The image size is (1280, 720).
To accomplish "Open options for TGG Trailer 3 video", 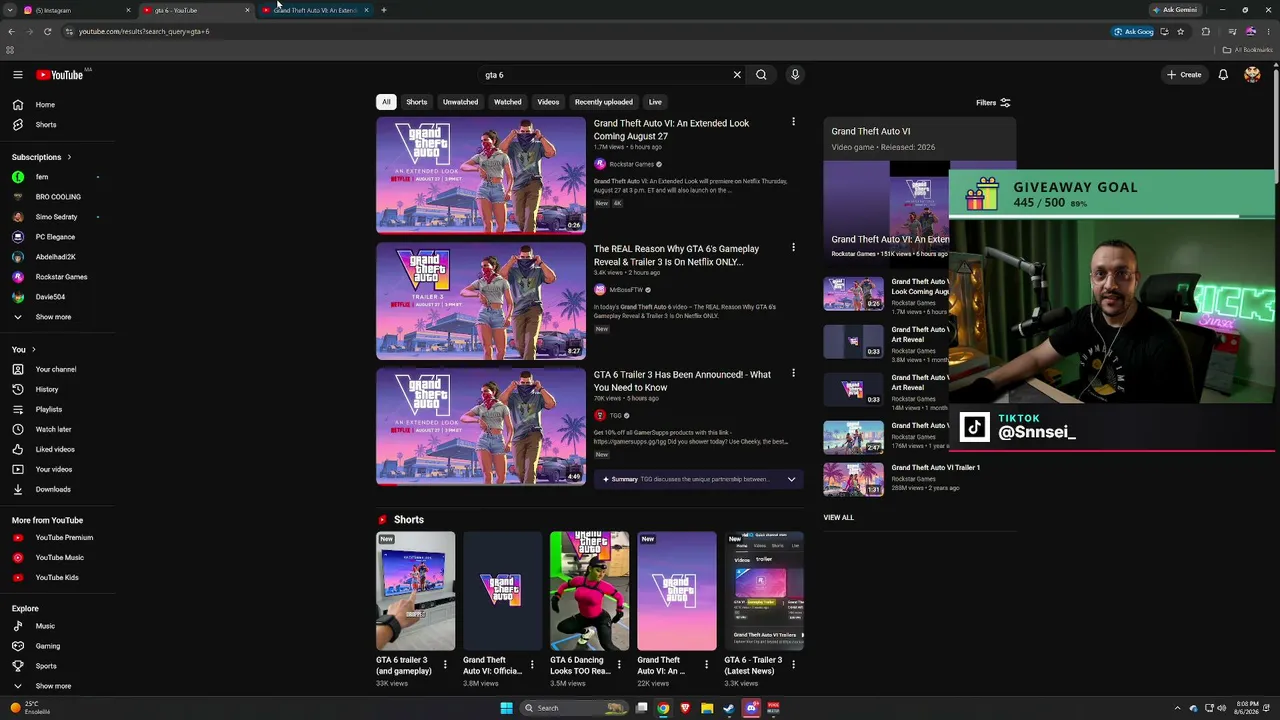I will point(793,373).
